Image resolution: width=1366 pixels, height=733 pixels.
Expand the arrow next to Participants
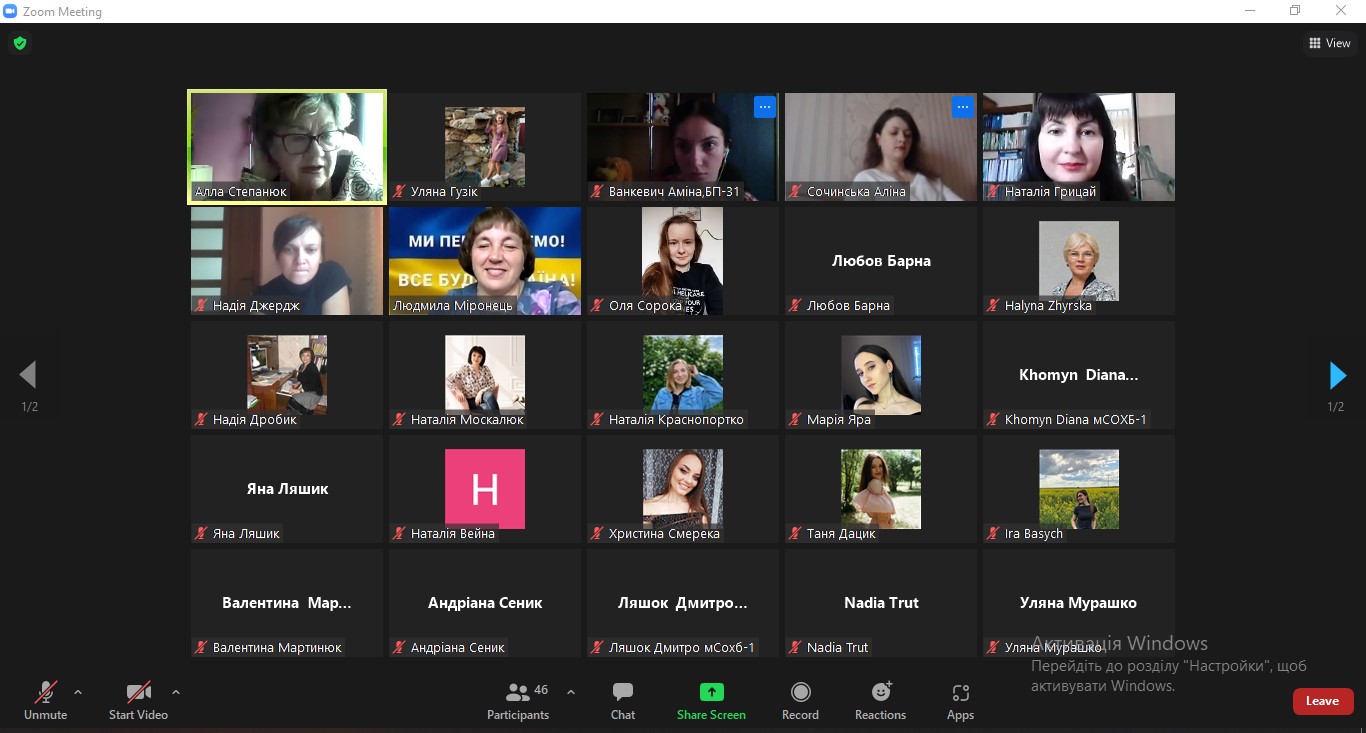[x=571, y=691]
